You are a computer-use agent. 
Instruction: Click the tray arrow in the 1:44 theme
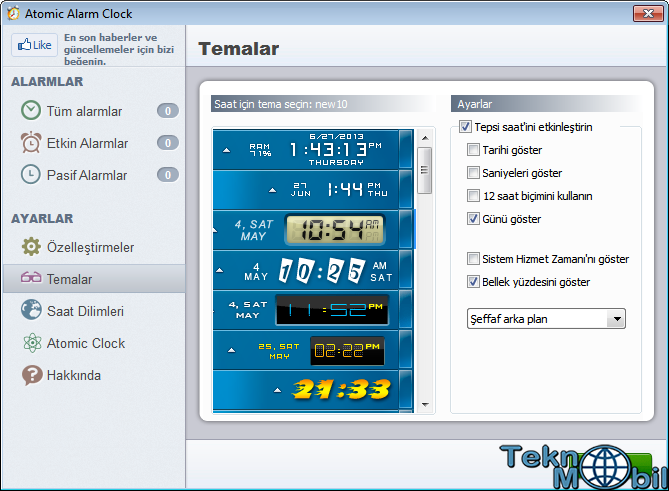[272, 190]
